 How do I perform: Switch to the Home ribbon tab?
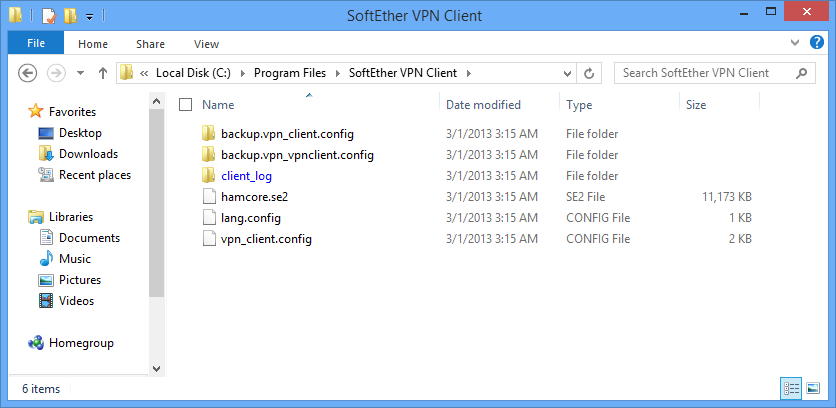coord(93,44)
